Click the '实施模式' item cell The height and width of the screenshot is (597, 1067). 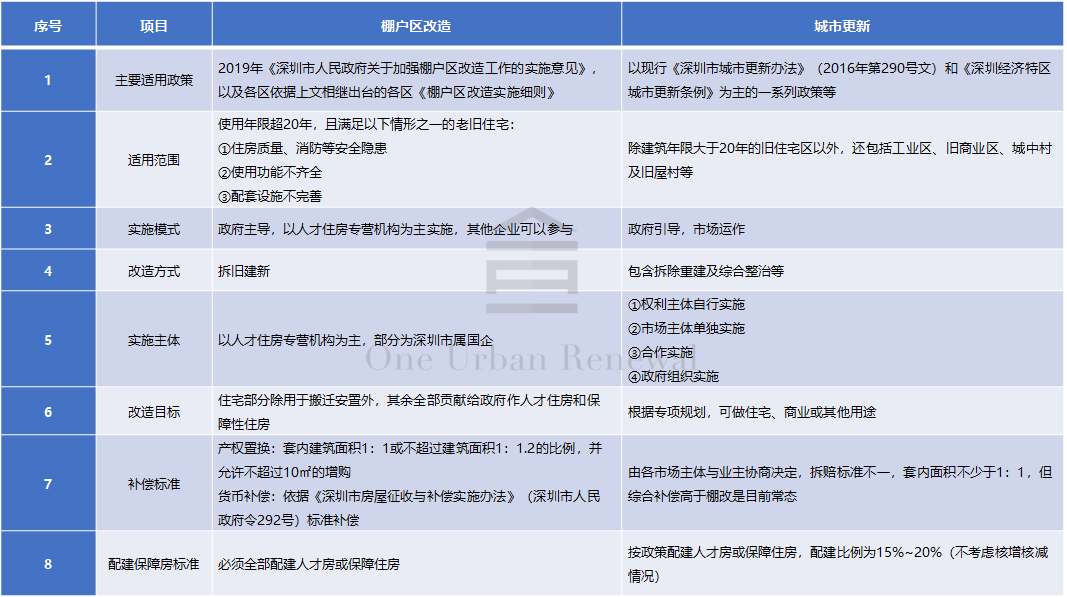154,229
